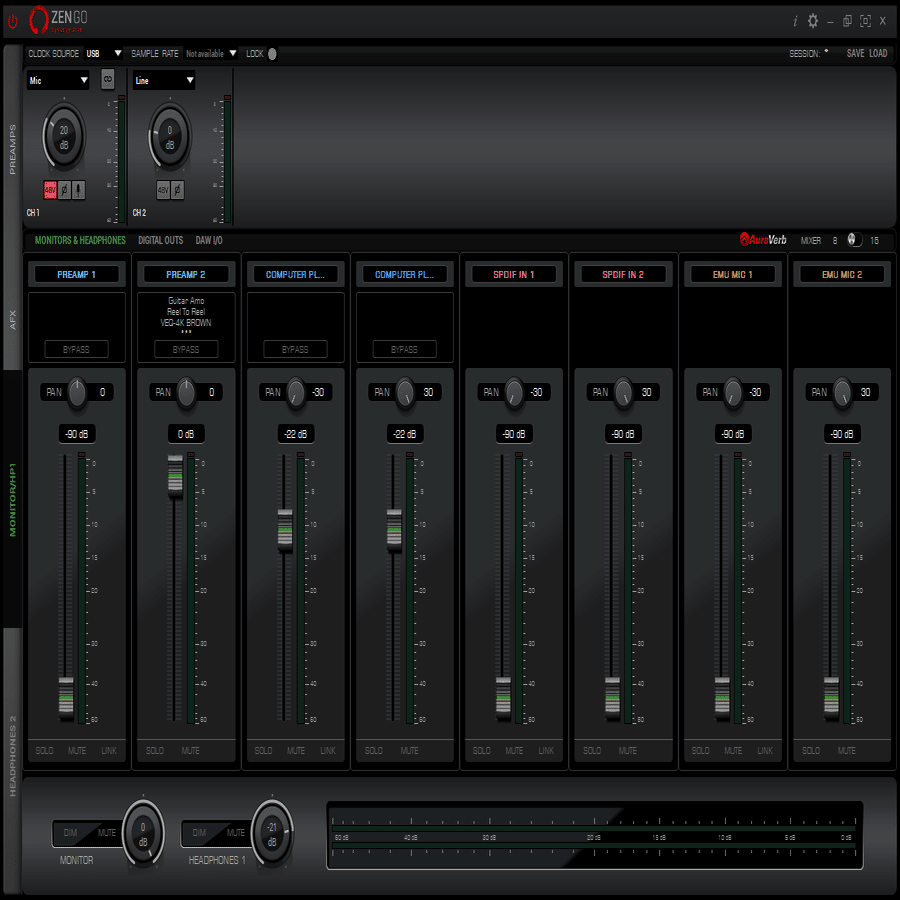Switch to the DIGITAL OUTS tab
Screen dimensions: 900x900
tap(160, 240)
